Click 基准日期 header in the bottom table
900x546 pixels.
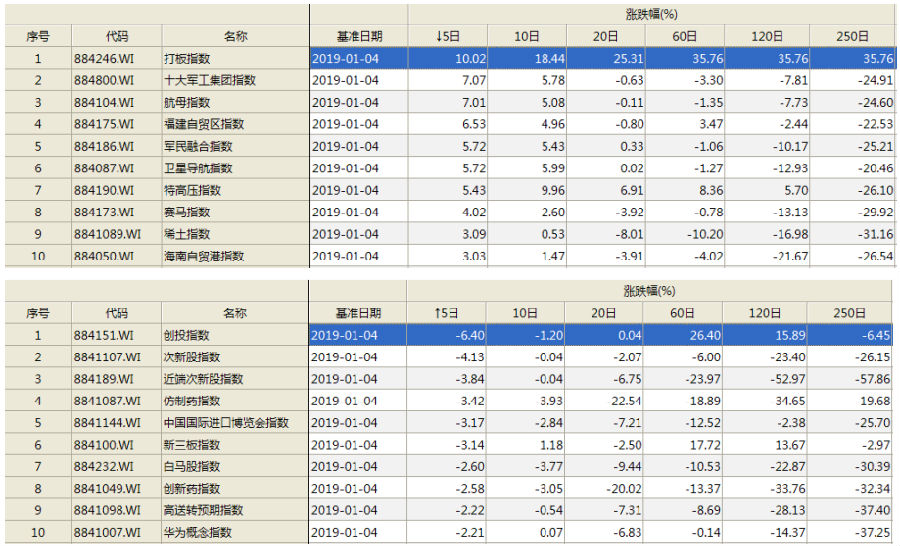click(358, 313)
